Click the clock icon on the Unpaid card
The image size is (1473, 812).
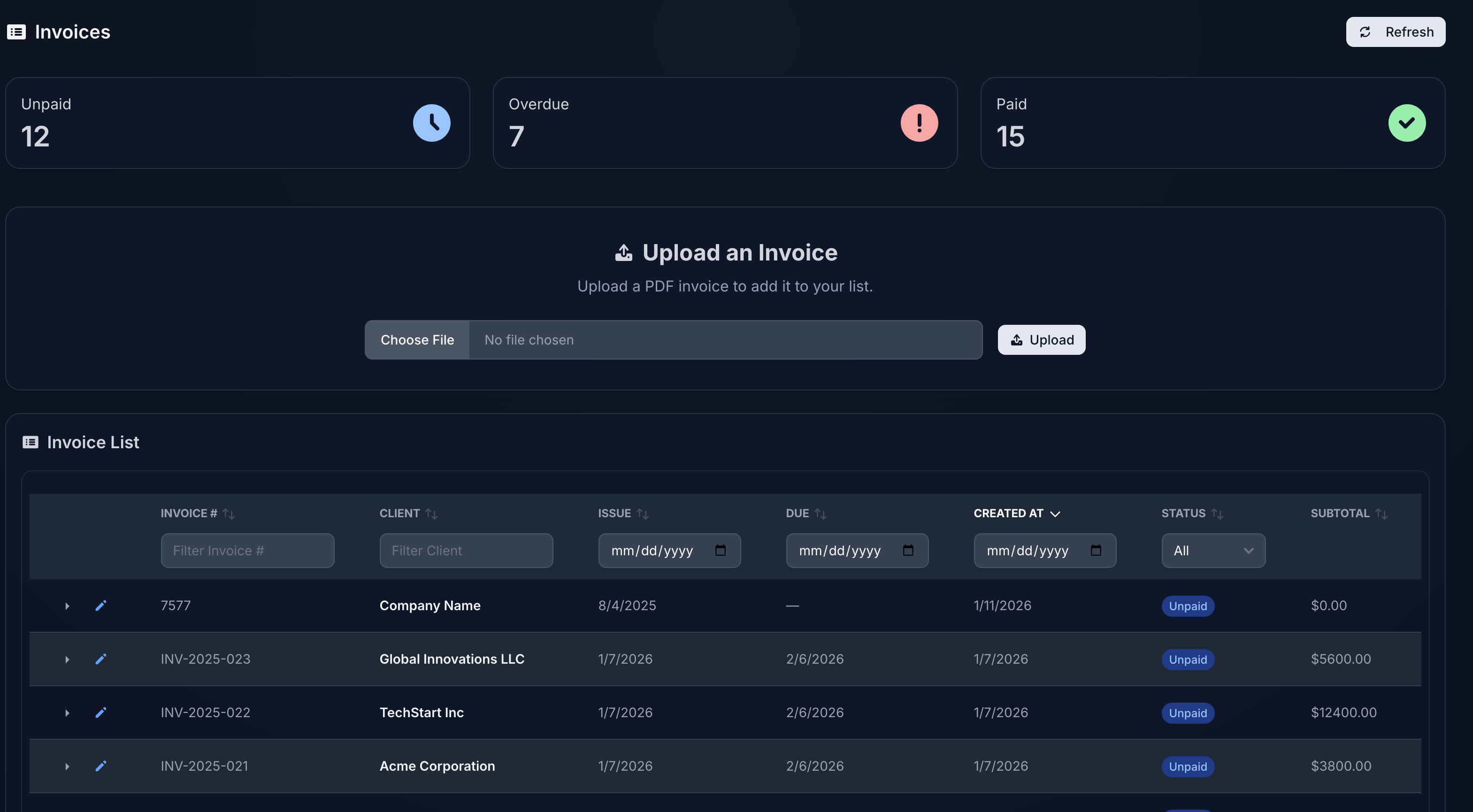432,123
